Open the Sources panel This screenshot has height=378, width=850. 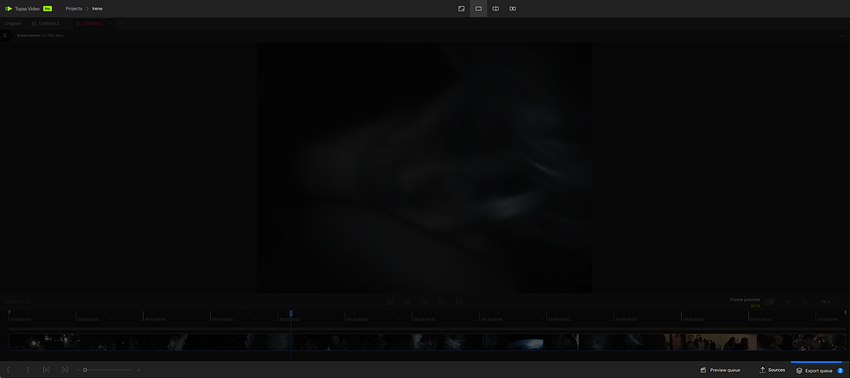(x=772, y=370)
